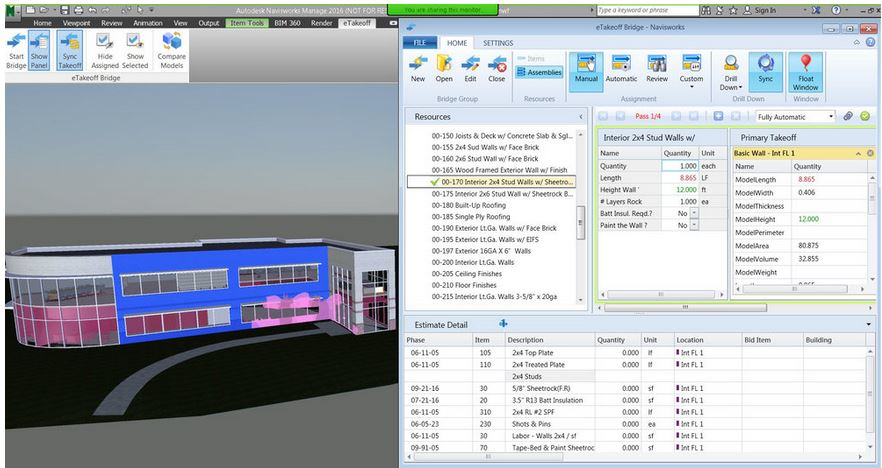Click the search keyword or phrase field
This screenshot has width=882, height=468.
click(x=647, y=10)
